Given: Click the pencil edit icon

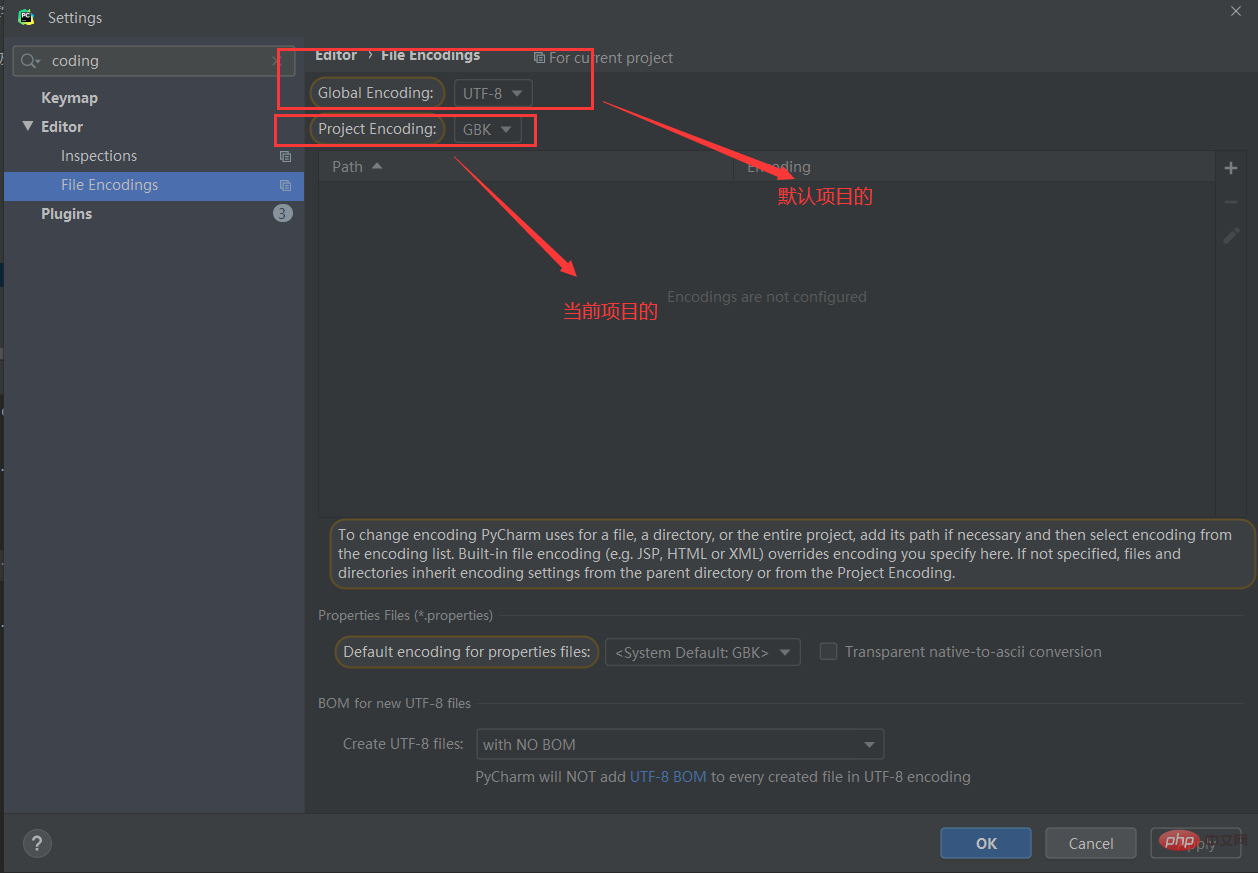Looking at the screenshot, I should pos(1231,236).
